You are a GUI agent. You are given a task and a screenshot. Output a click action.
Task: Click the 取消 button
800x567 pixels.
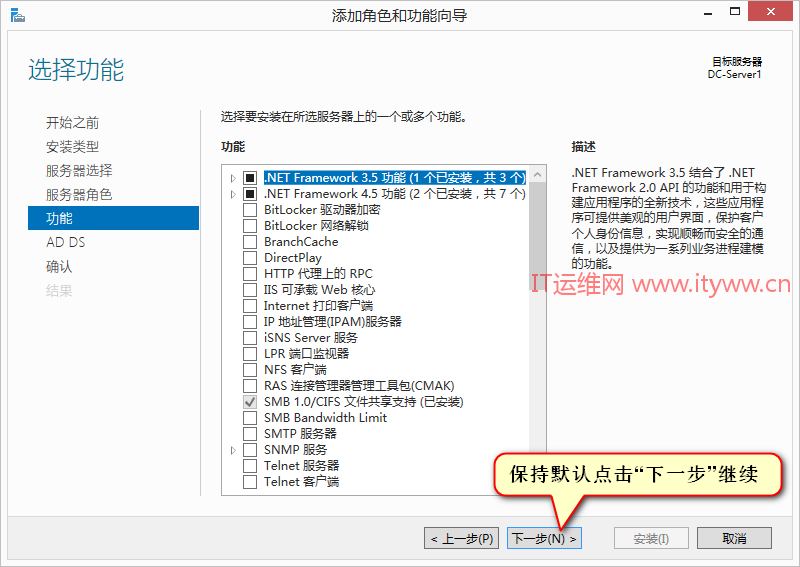coord(734,538)
